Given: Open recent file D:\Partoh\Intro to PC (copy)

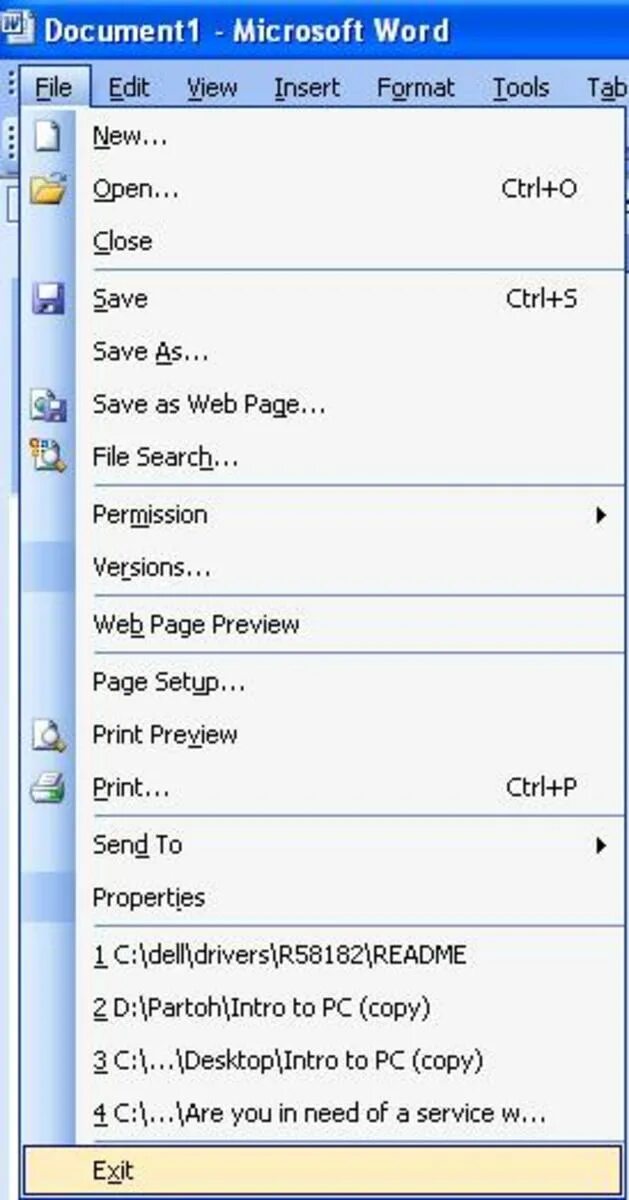Looking at the screenshot, I should (x=261, y=1007).
